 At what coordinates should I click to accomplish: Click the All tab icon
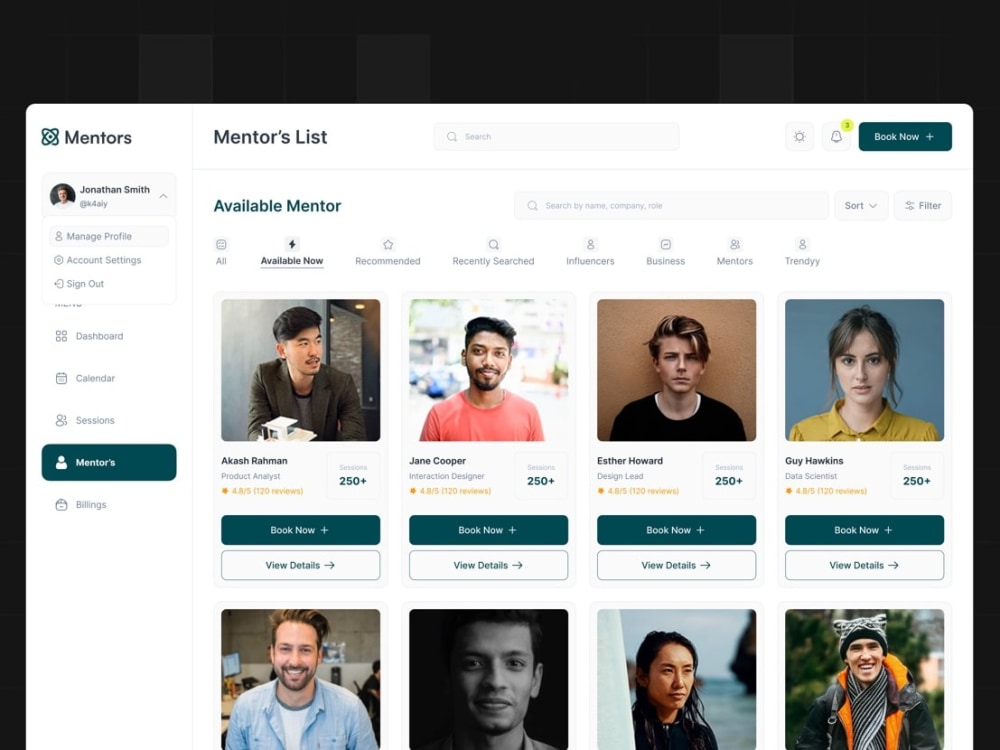pyautogui.click(x=221, y=244)
